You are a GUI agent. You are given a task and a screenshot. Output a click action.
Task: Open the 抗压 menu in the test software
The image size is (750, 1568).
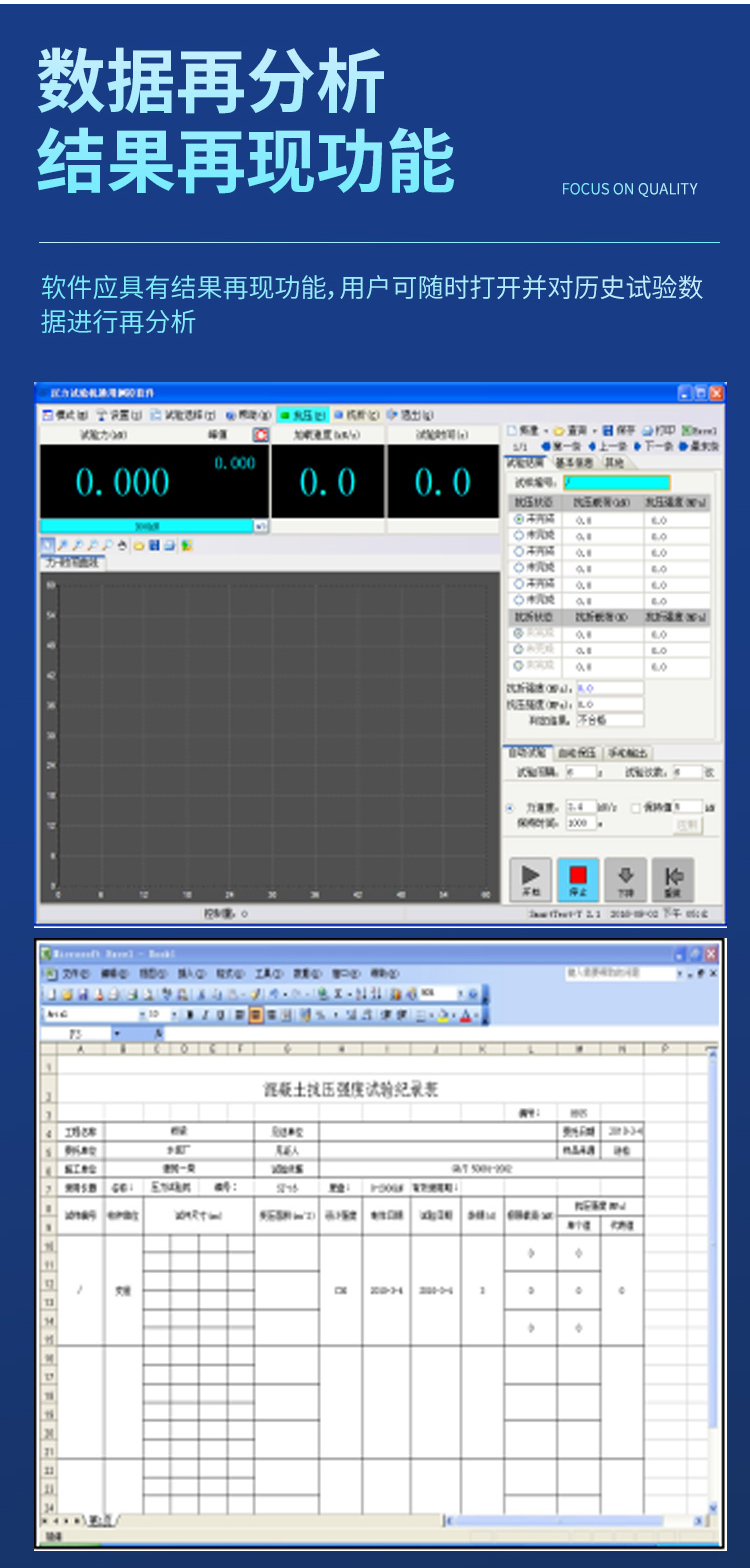click(303, 414)
